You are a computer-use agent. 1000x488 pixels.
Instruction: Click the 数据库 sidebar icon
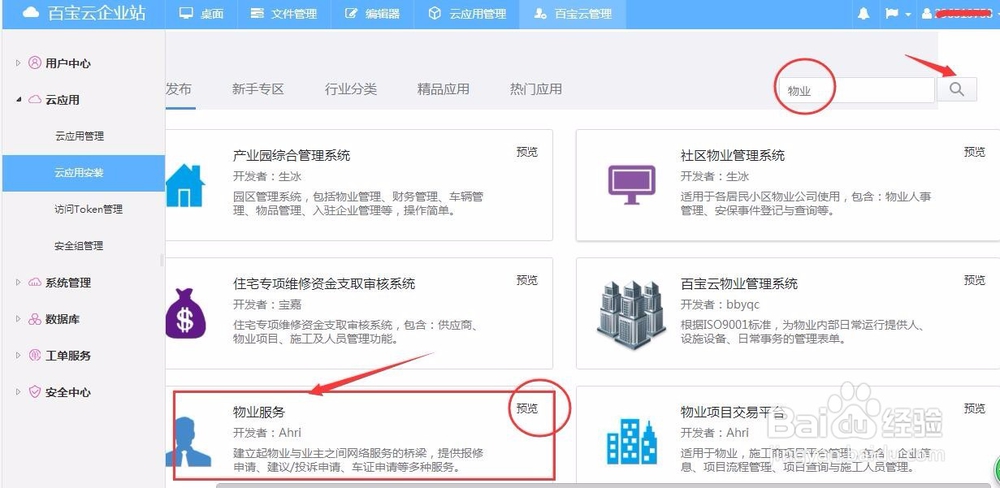pos(34,319)
